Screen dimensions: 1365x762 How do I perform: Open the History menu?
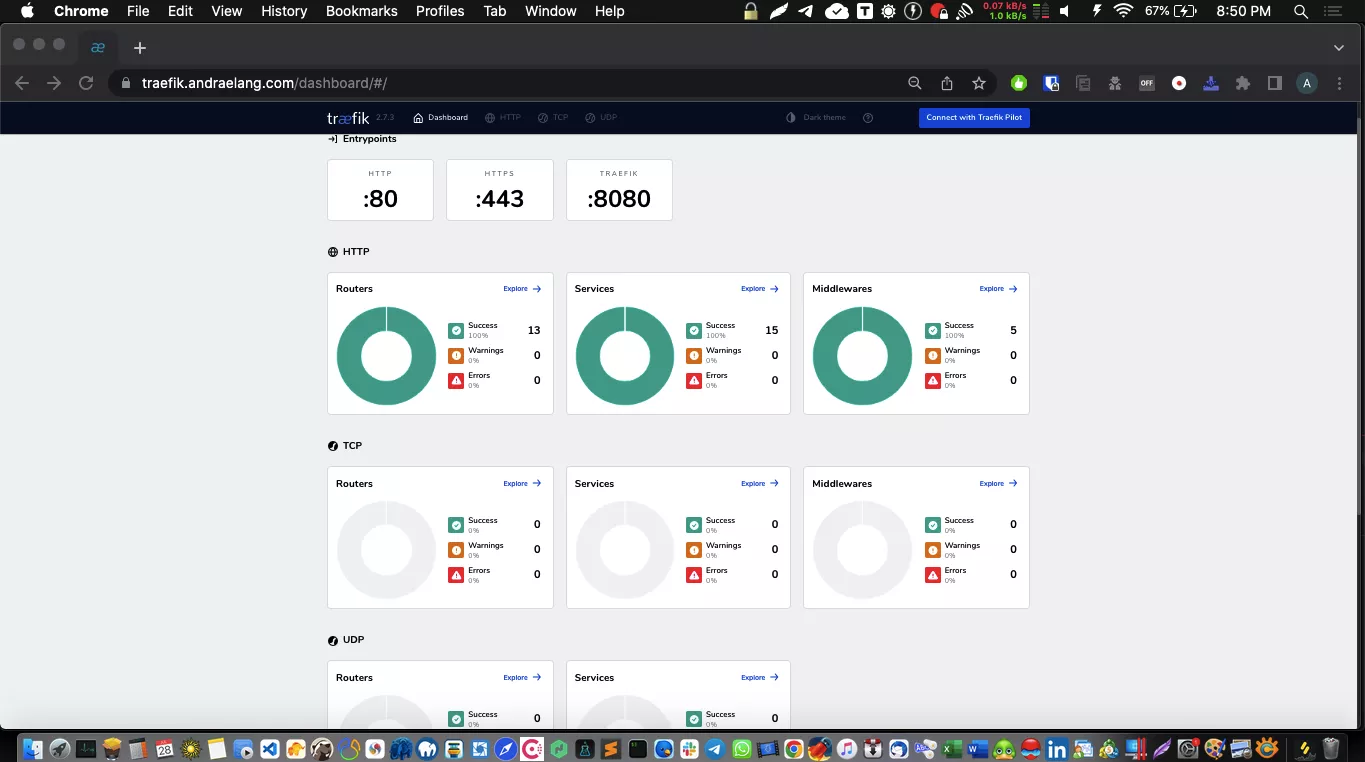click(x=284, y=11)
